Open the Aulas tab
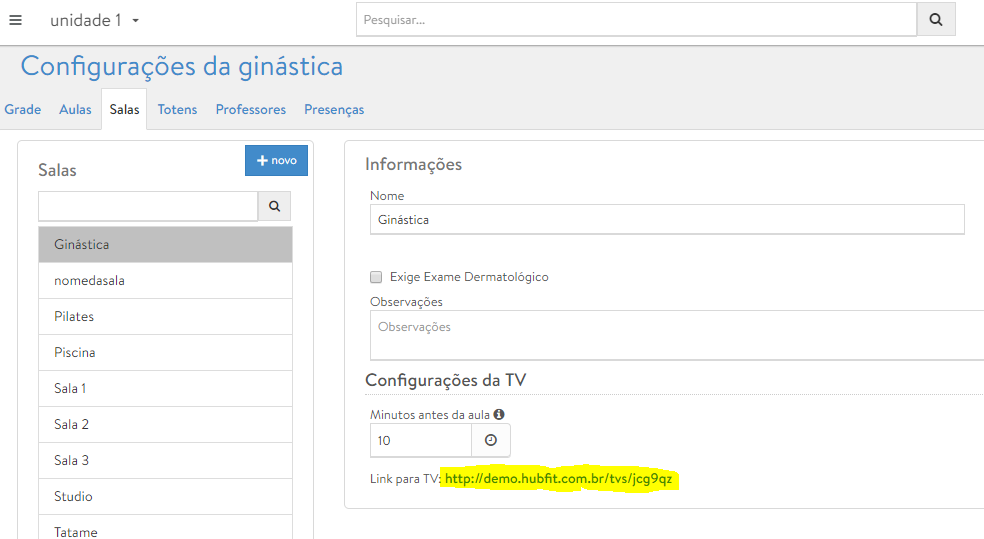The width and height of the screenshot is (984, 539). tap(75, 110)
